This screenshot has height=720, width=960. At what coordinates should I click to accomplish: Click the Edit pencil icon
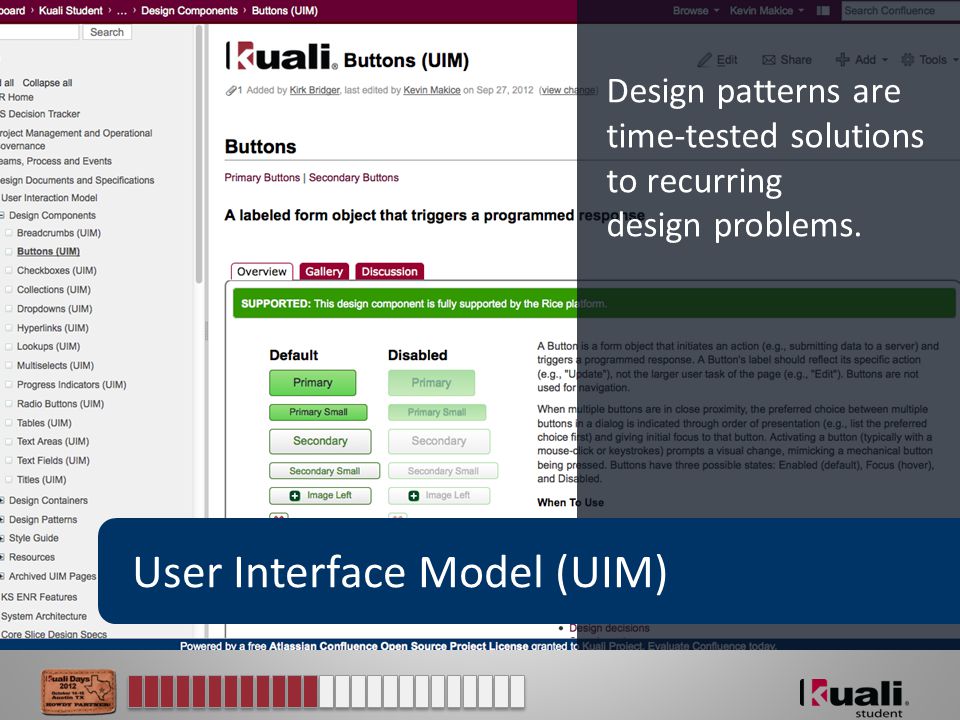point(705,59)
